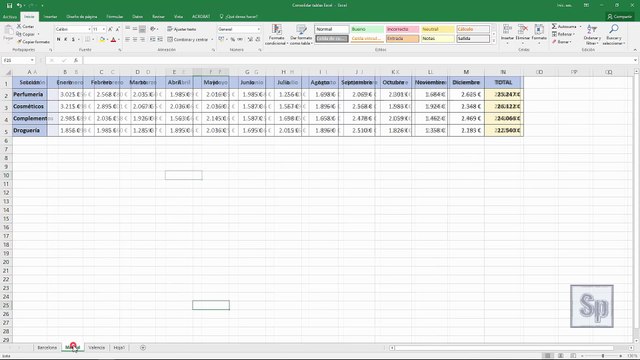Decrease font size button

click(118, 29)
